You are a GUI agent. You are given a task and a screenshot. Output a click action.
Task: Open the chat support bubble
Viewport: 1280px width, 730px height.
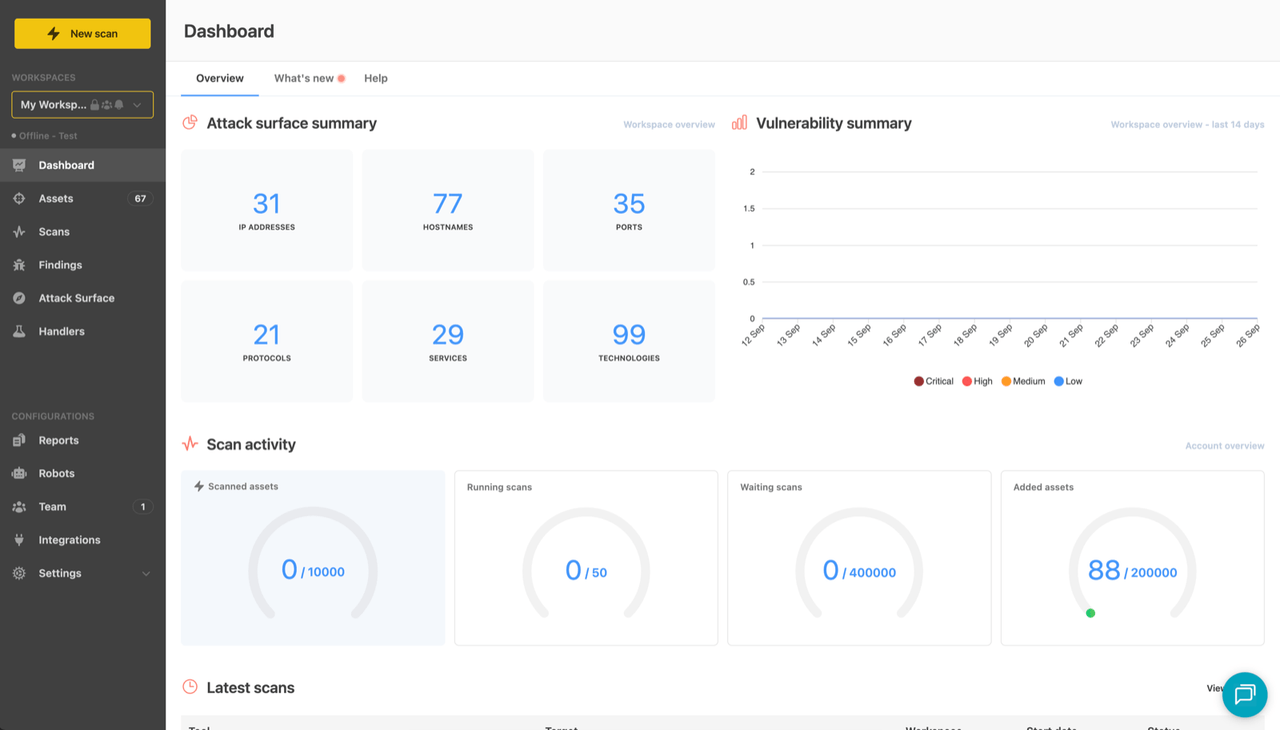point(1245,694)
